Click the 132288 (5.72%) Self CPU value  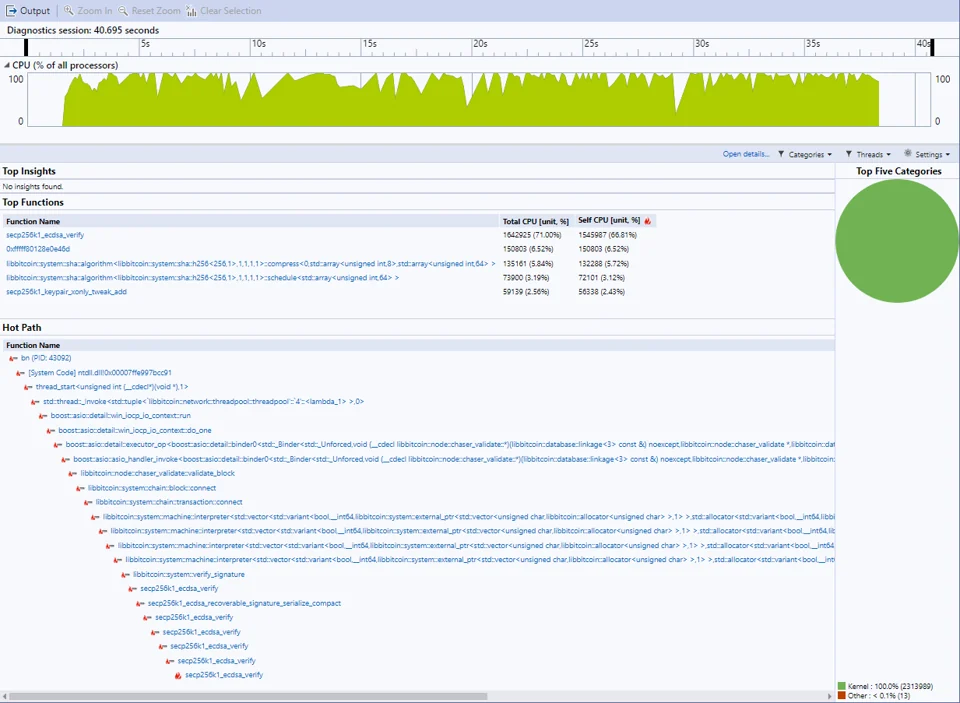click(603, 264)
